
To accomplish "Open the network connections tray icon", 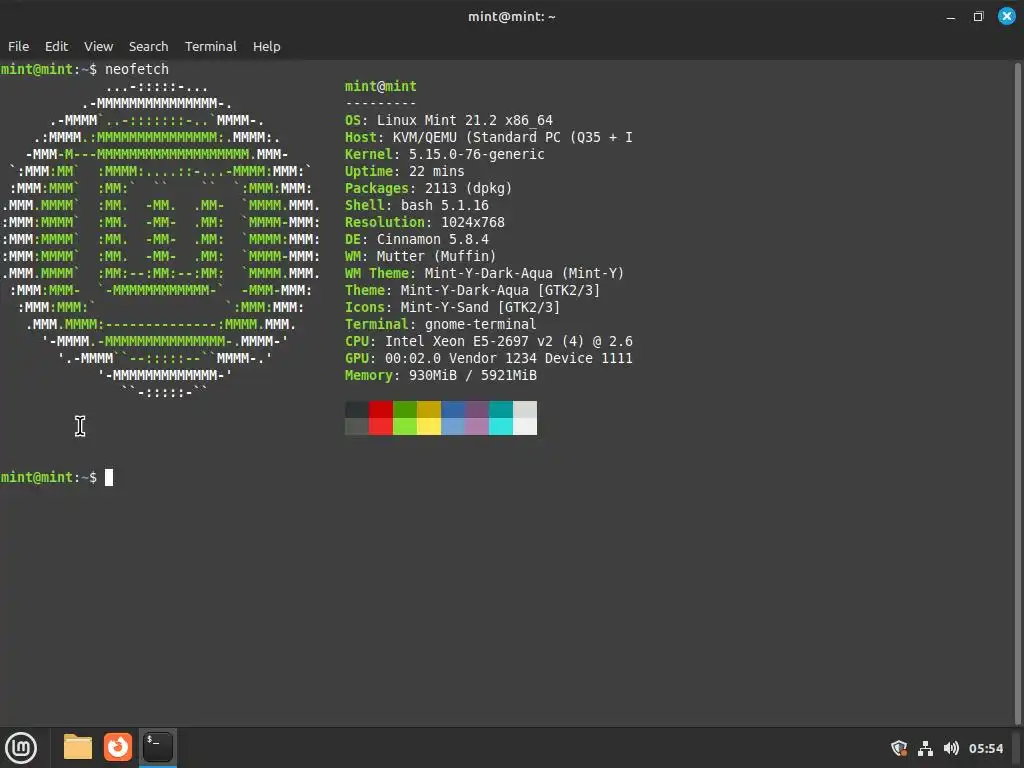I will pyautogui.click(x=925, y=748).
